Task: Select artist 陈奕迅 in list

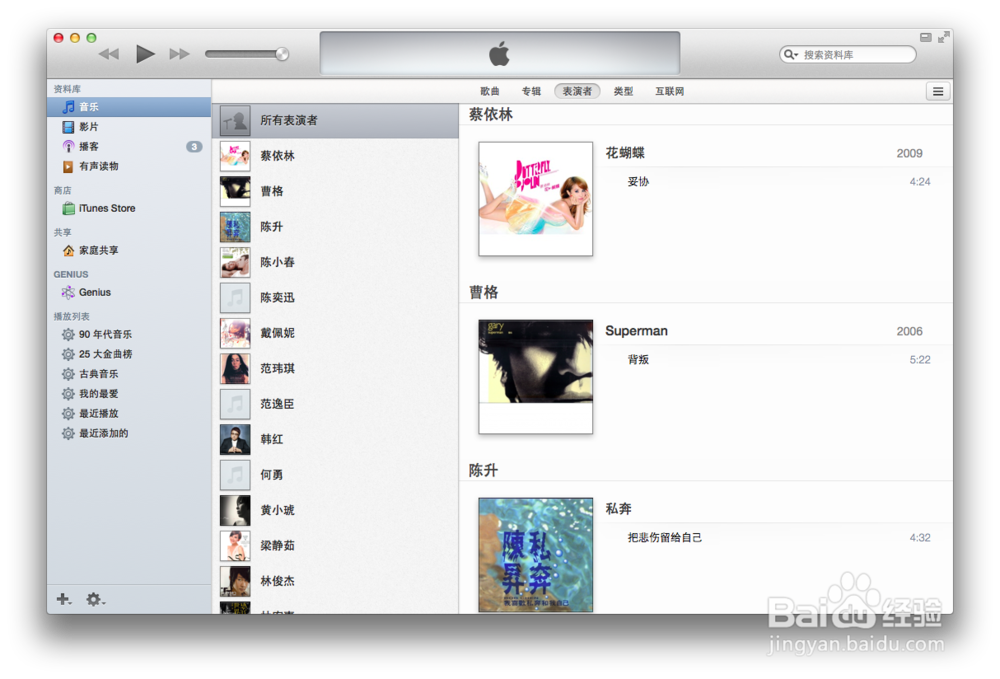Action: click(x=335, y=298)
